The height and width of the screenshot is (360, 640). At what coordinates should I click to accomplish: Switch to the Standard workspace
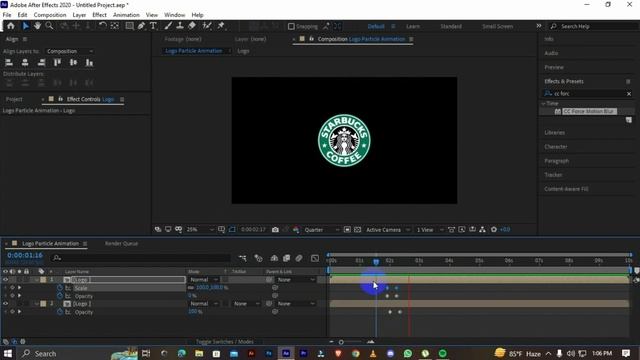[x=451, y=26]
